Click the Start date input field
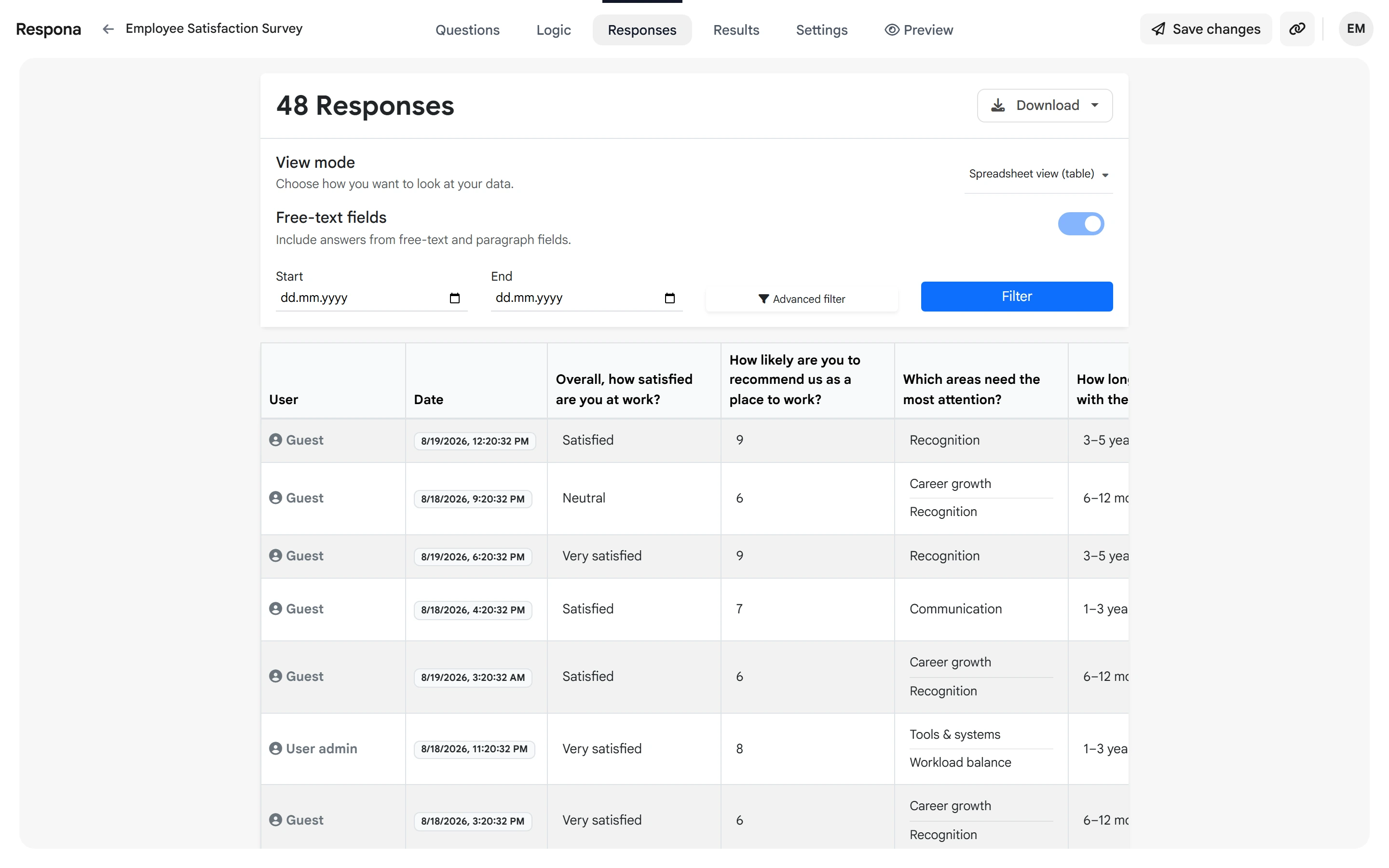Screen dimensions: 1389x868 point(371,298)
